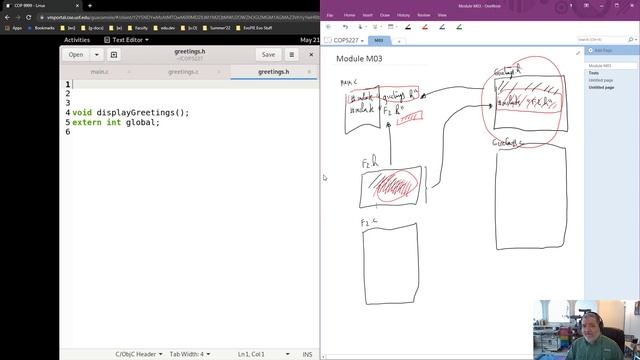Create a new document with toolbar icon
The image size is (640, 360).
click(x=114, y=55)
